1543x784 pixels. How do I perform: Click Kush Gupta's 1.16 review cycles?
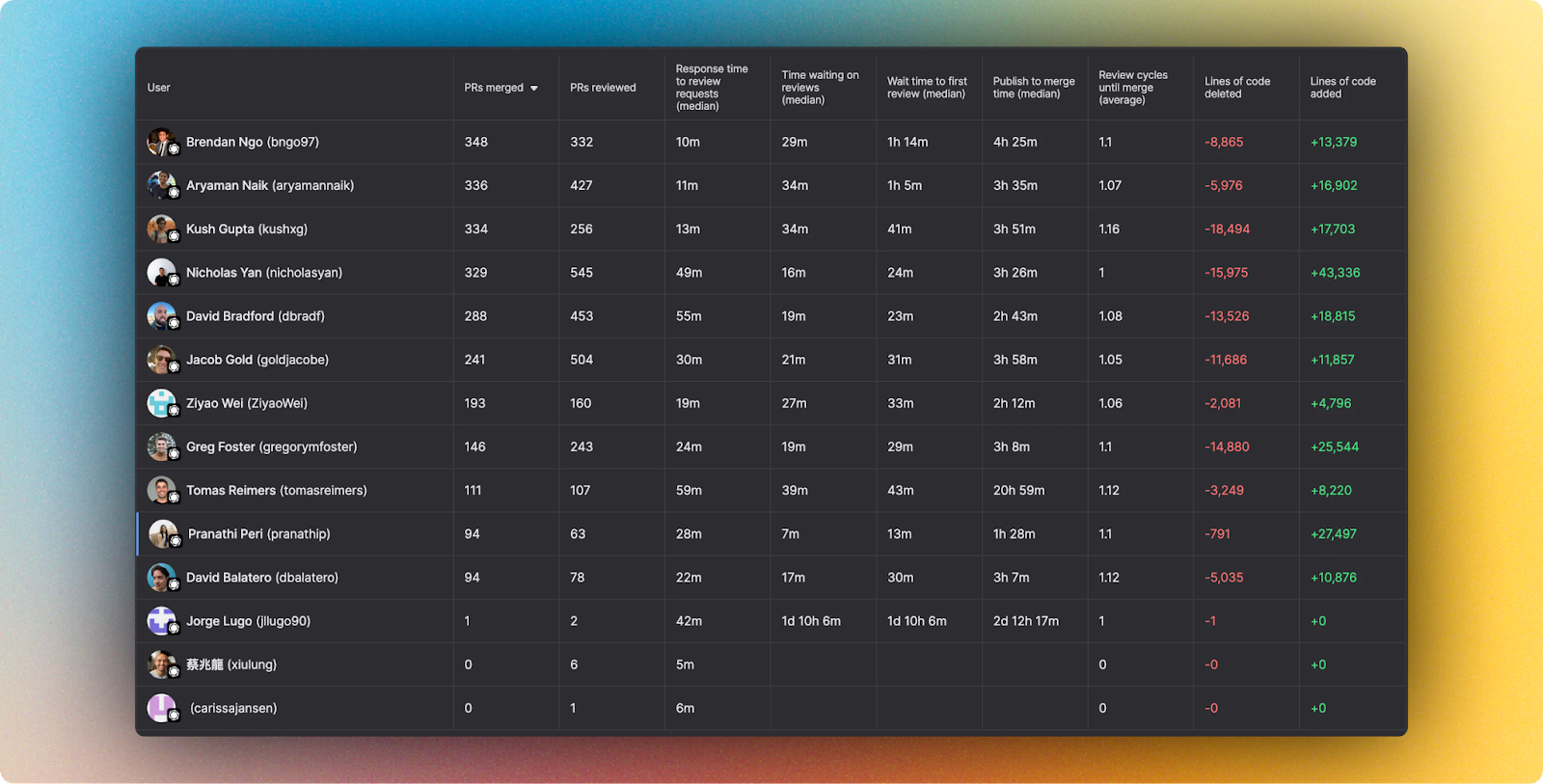1109,229
